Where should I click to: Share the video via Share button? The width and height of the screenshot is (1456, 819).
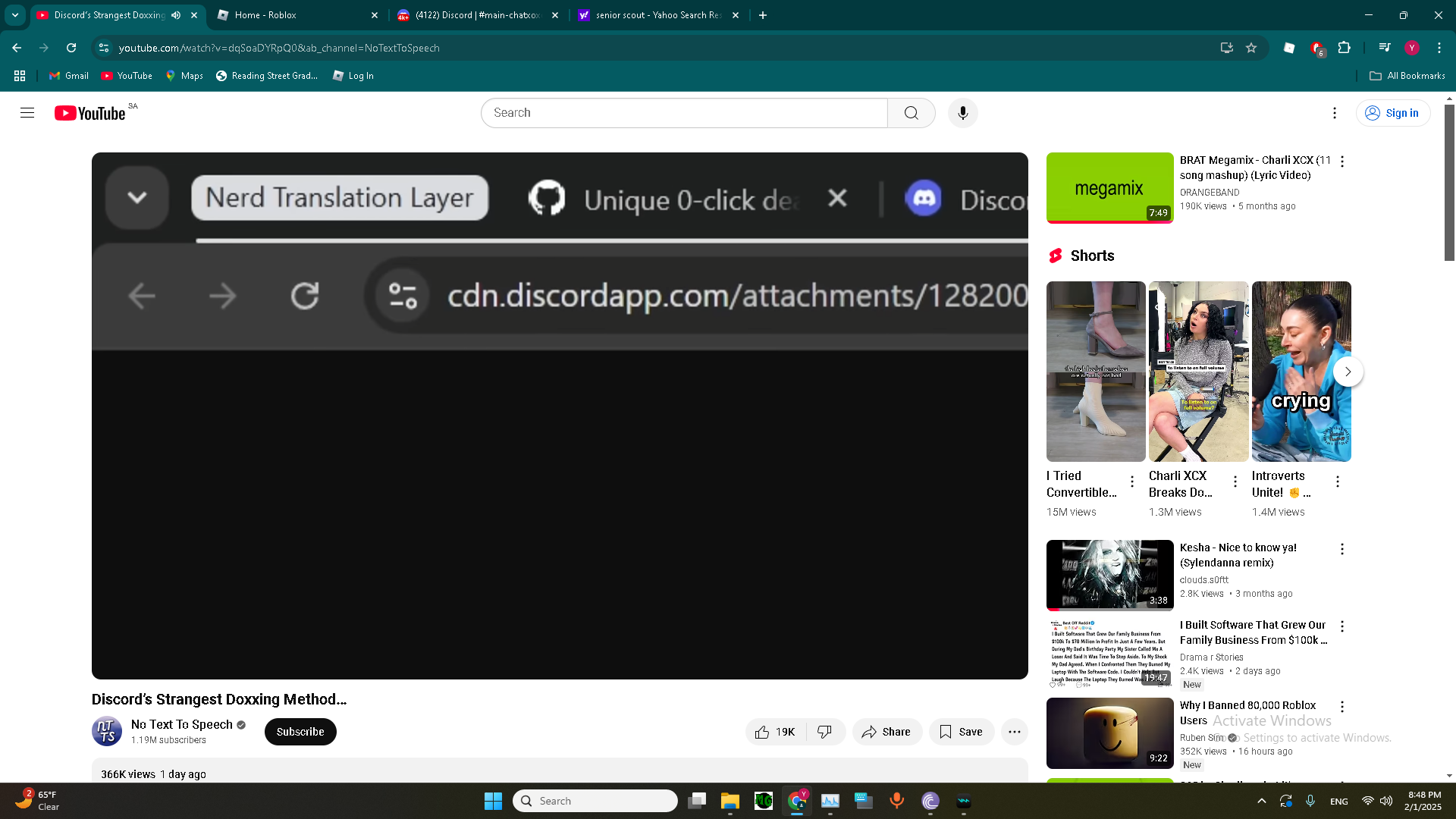pos(886,732)
